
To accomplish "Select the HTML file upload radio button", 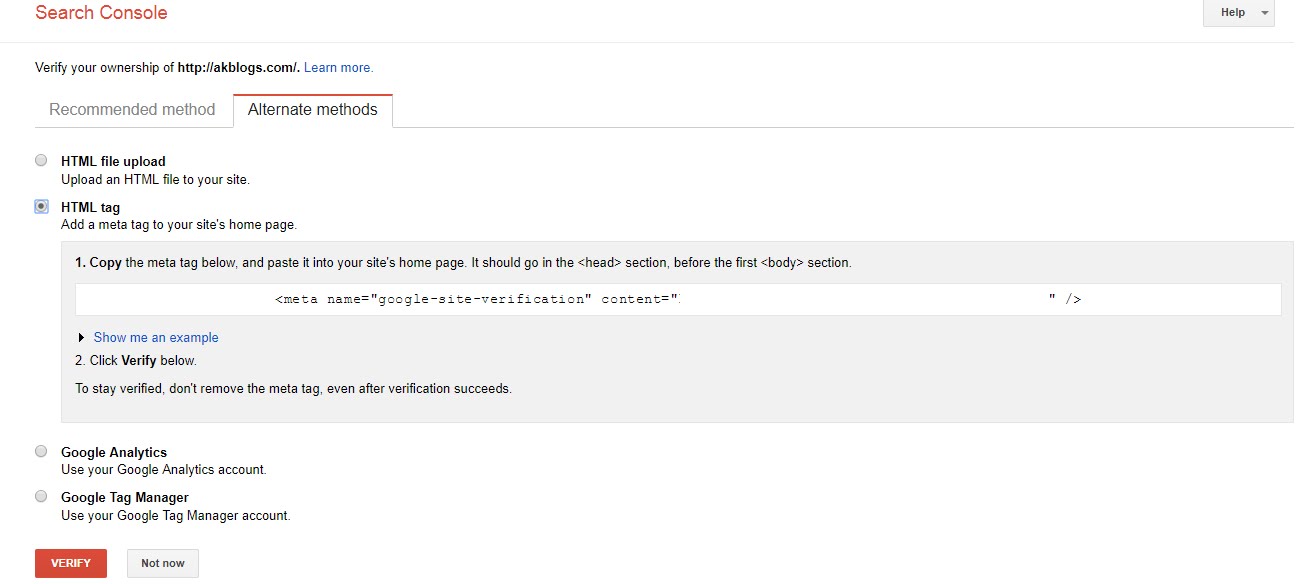I will coord(41,160).
